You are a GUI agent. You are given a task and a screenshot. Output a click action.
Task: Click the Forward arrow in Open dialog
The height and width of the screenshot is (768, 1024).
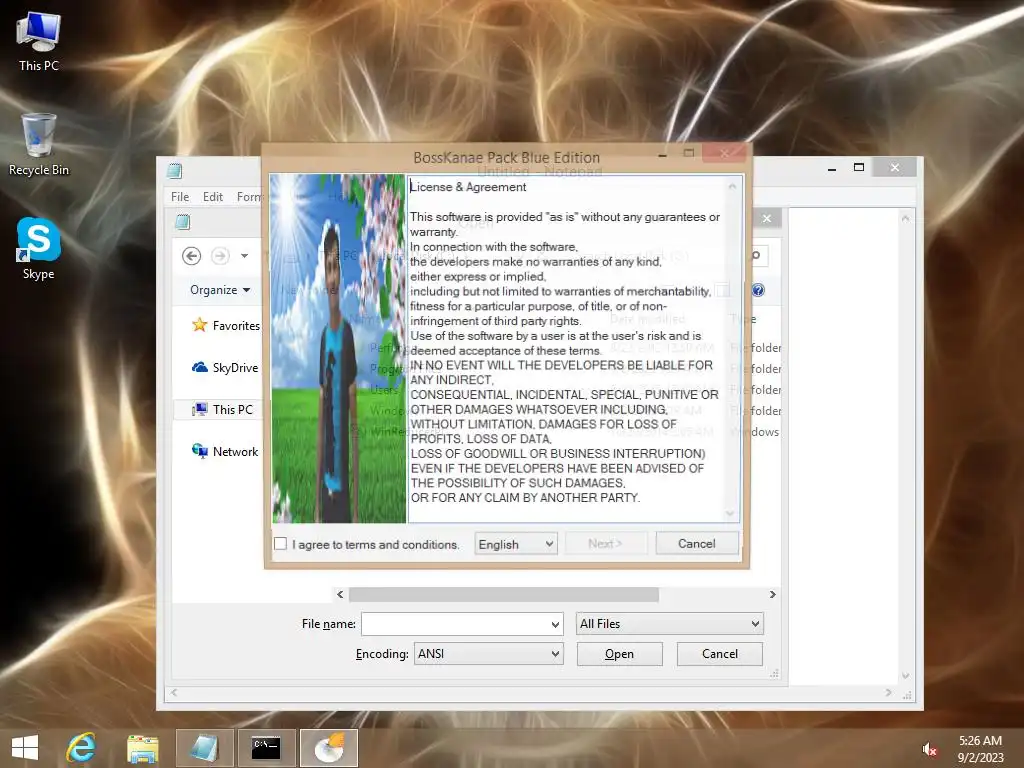(220, 256)
